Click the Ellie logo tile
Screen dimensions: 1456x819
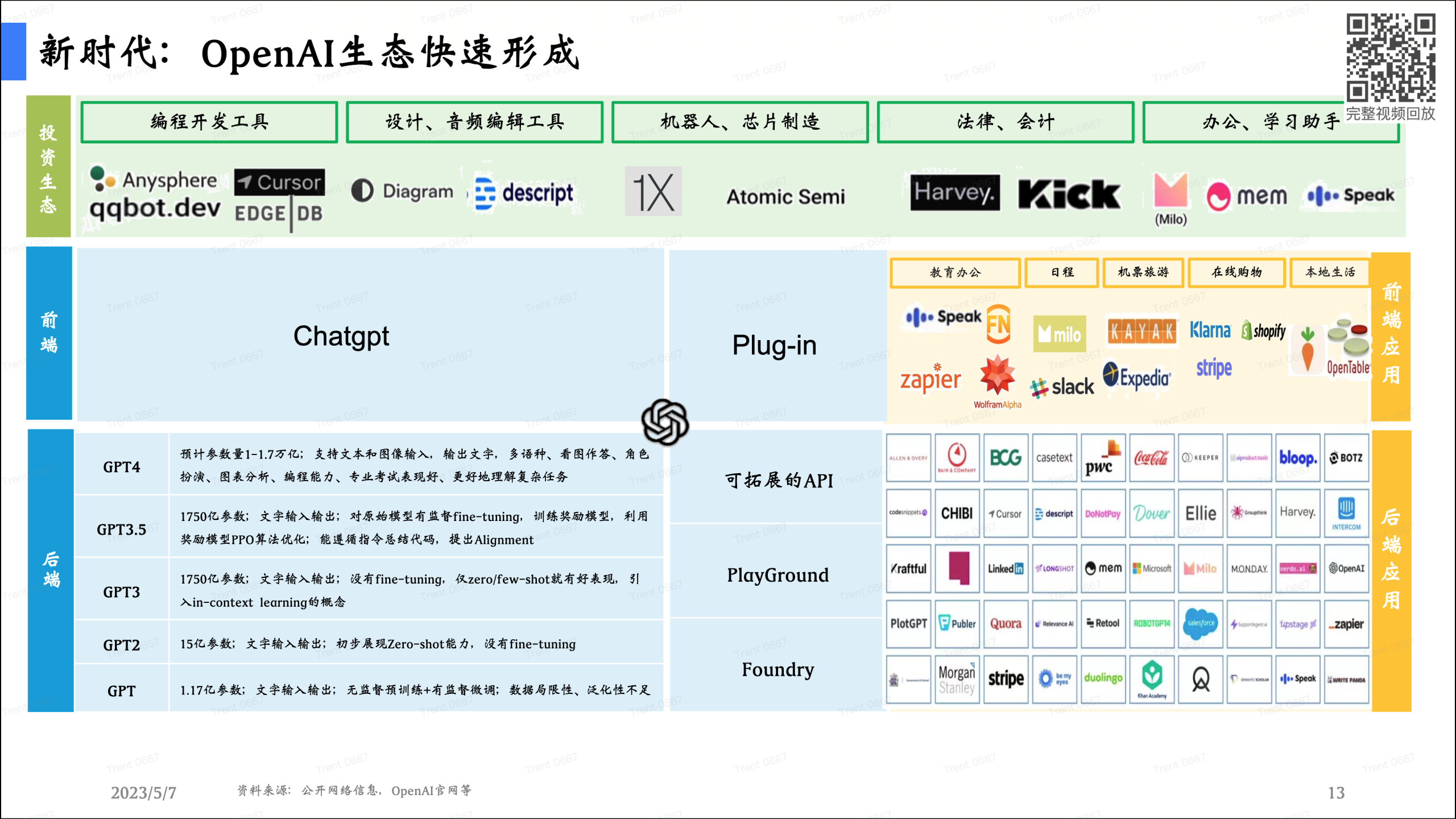(1201, 514)
